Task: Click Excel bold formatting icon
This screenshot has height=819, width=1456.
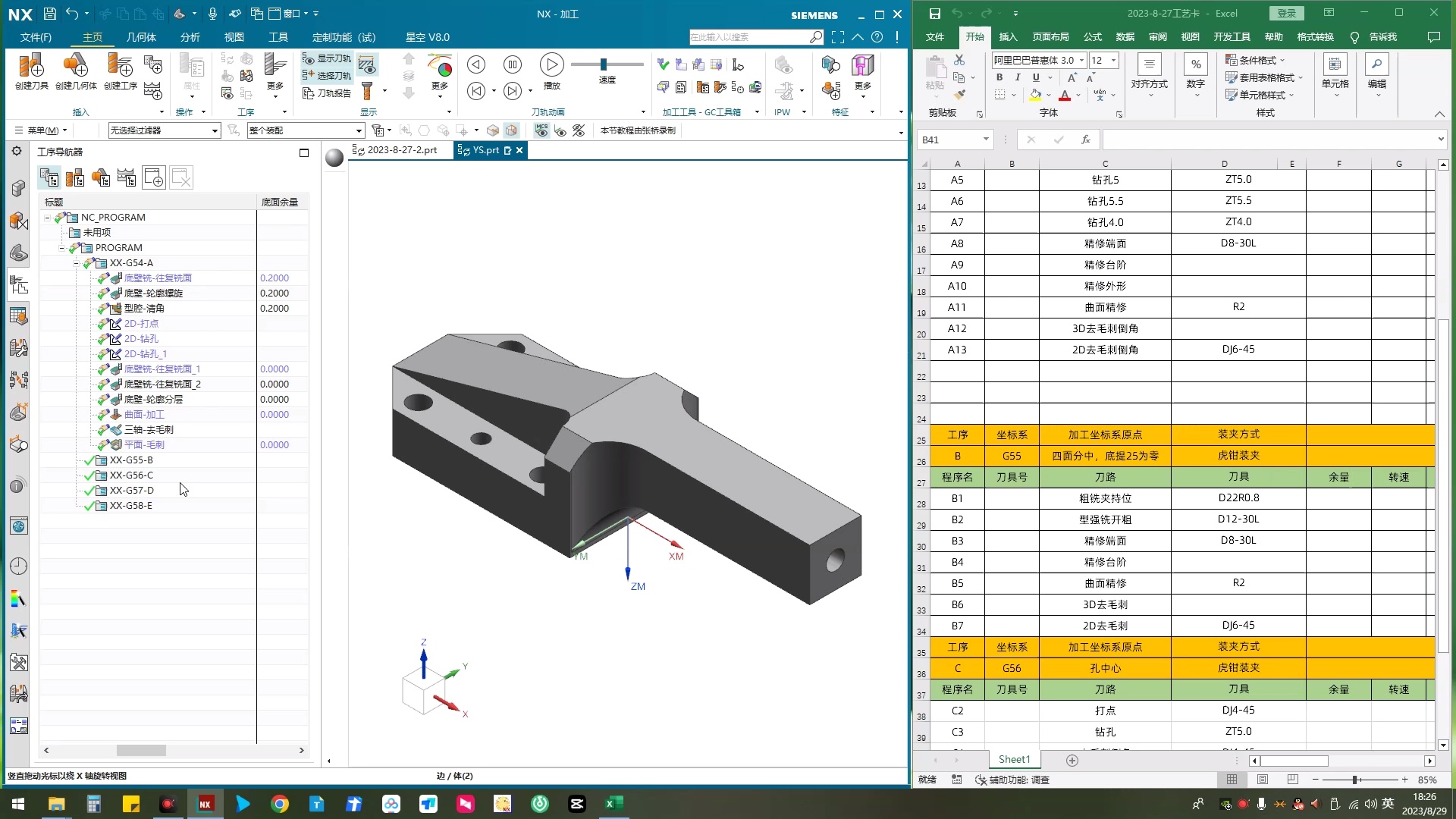Action: point(999,77)
